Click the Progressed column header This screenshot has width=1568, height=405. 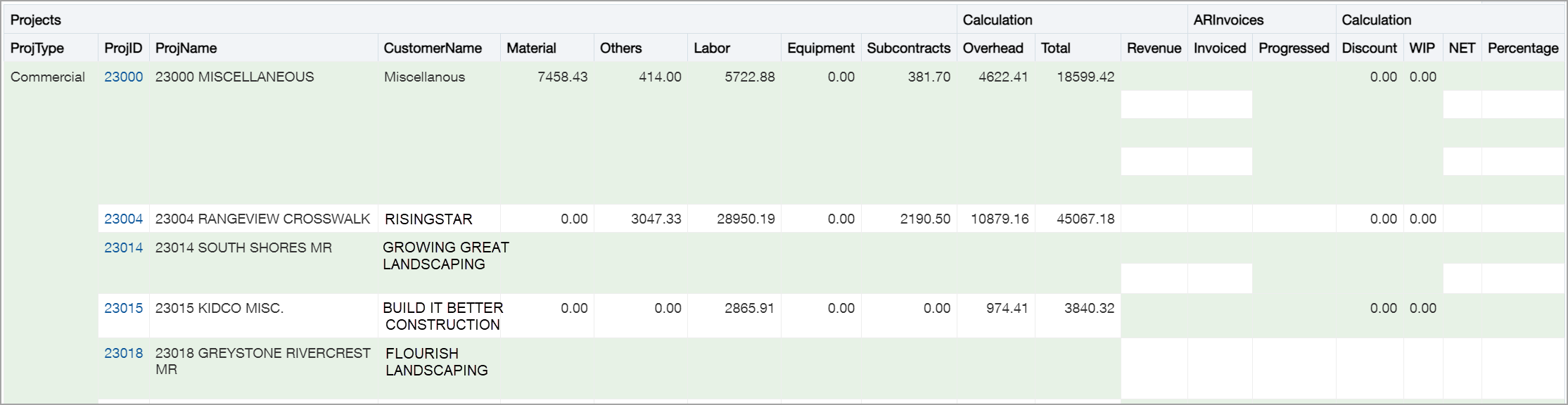coord(1294,48)
